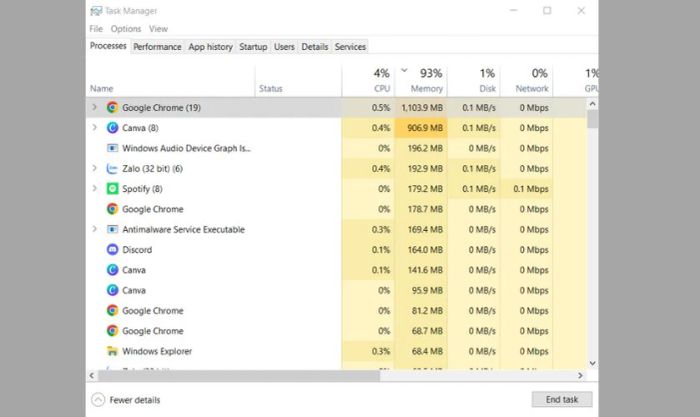Switch to the Details tab
Image resolution: width=700 pixels, height=417 pixels.
coord(315,47)
